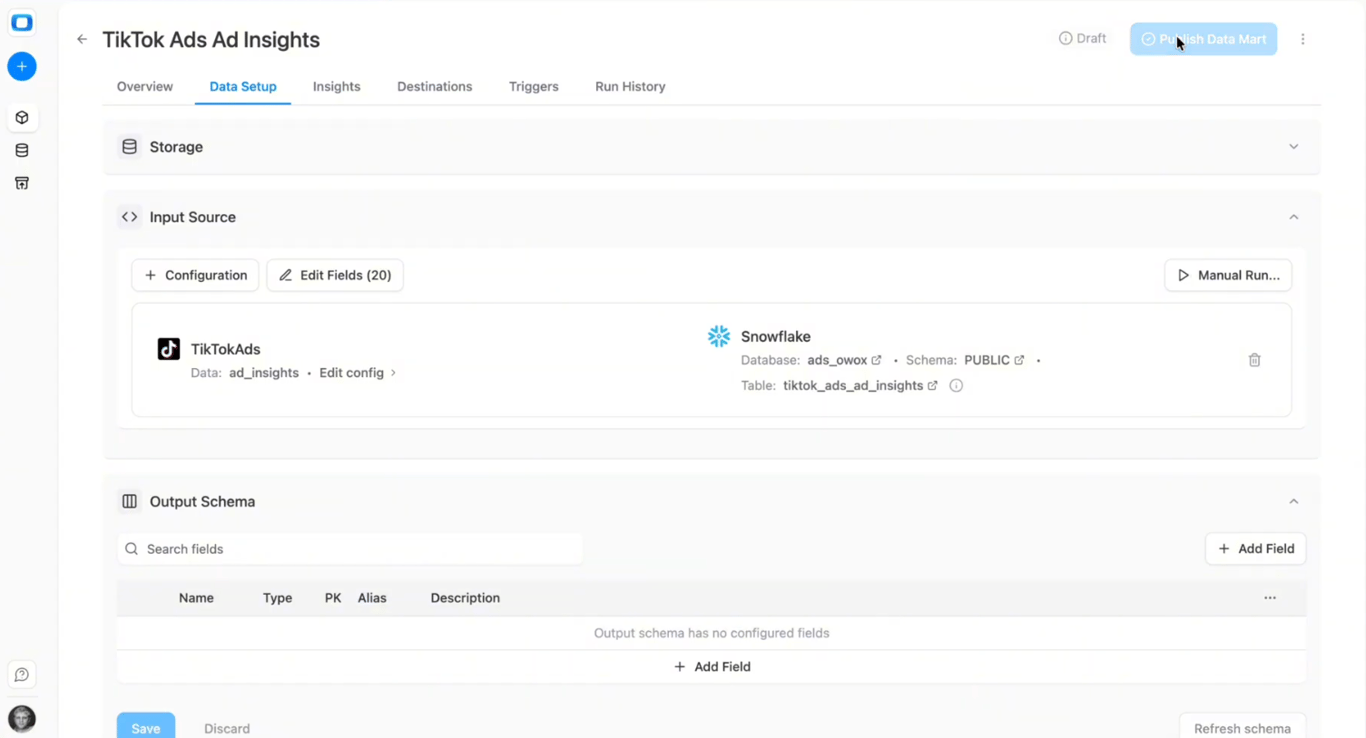
Task: Click the Input Source code brackets icon
Action: tap(130, 217)
